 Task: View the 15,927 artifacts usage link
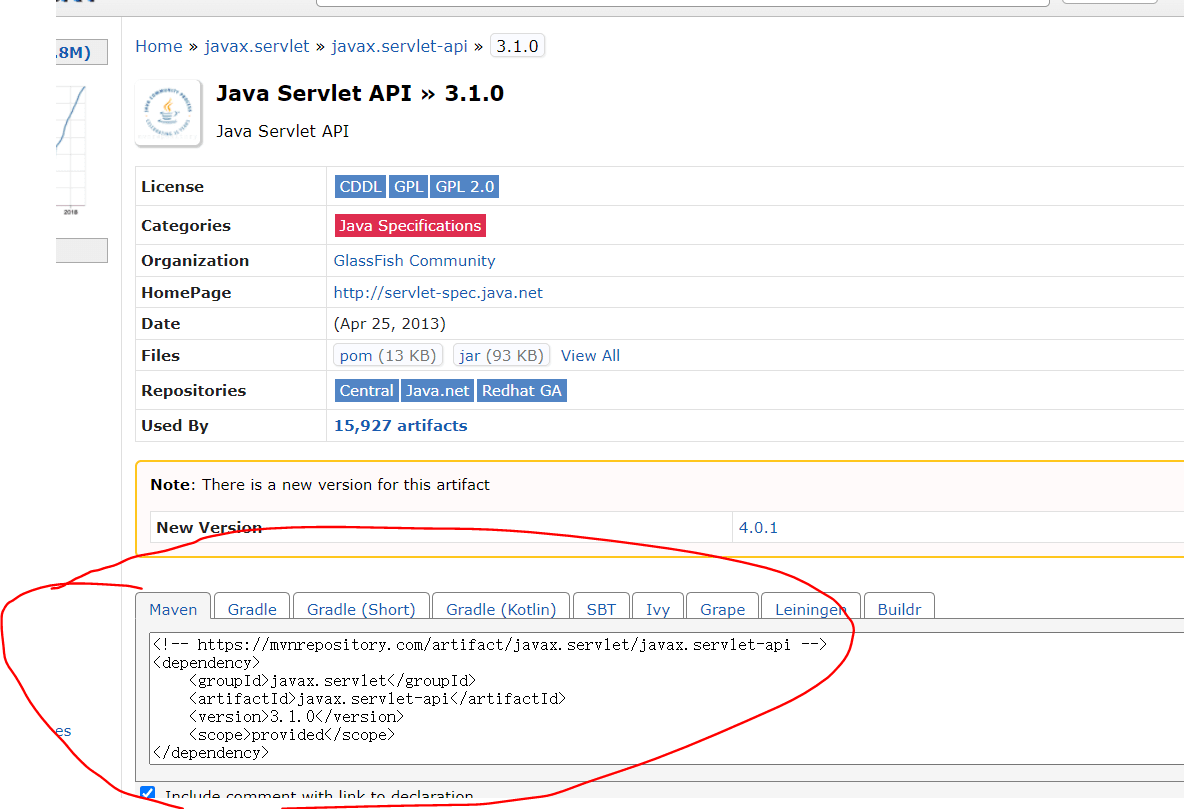(400, 426)
